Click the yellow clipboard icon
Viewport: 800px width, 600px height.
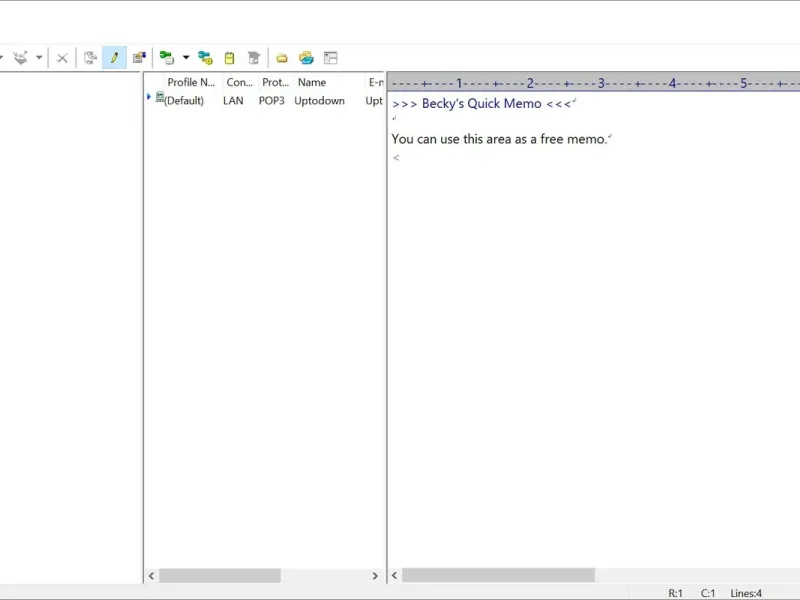[x=230, y=58]
